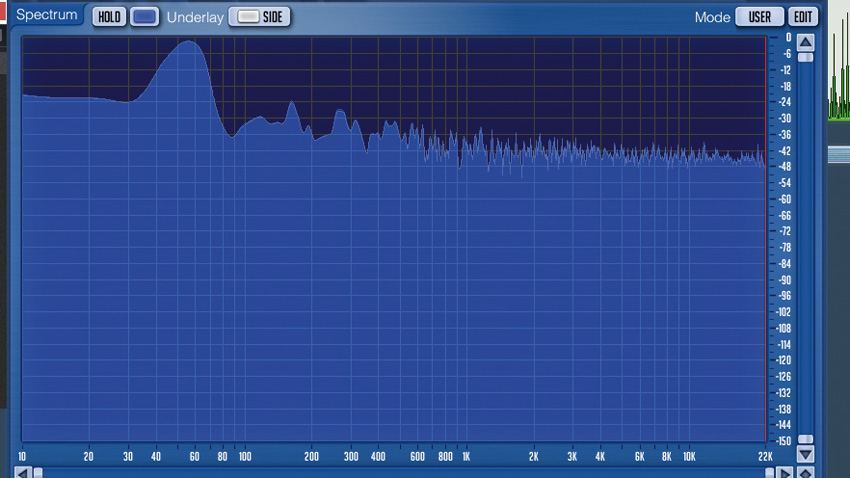The height and width of the screenshot is (478, 850).
Task: Click the -96 dB scale label
Action: tap(784, 296)
